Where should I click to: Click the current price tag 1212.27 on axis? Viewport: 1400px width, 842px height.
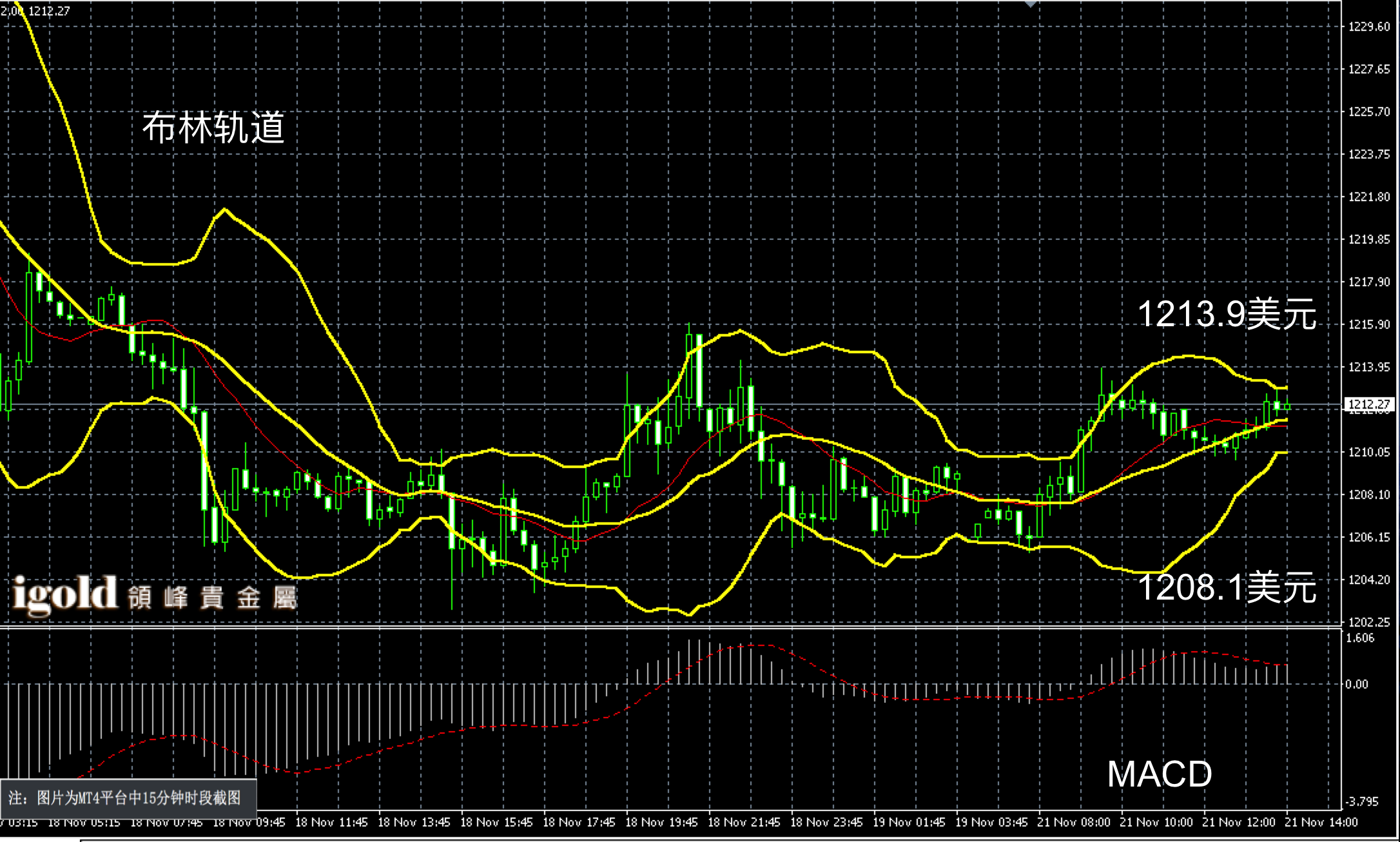(1368, 404)
